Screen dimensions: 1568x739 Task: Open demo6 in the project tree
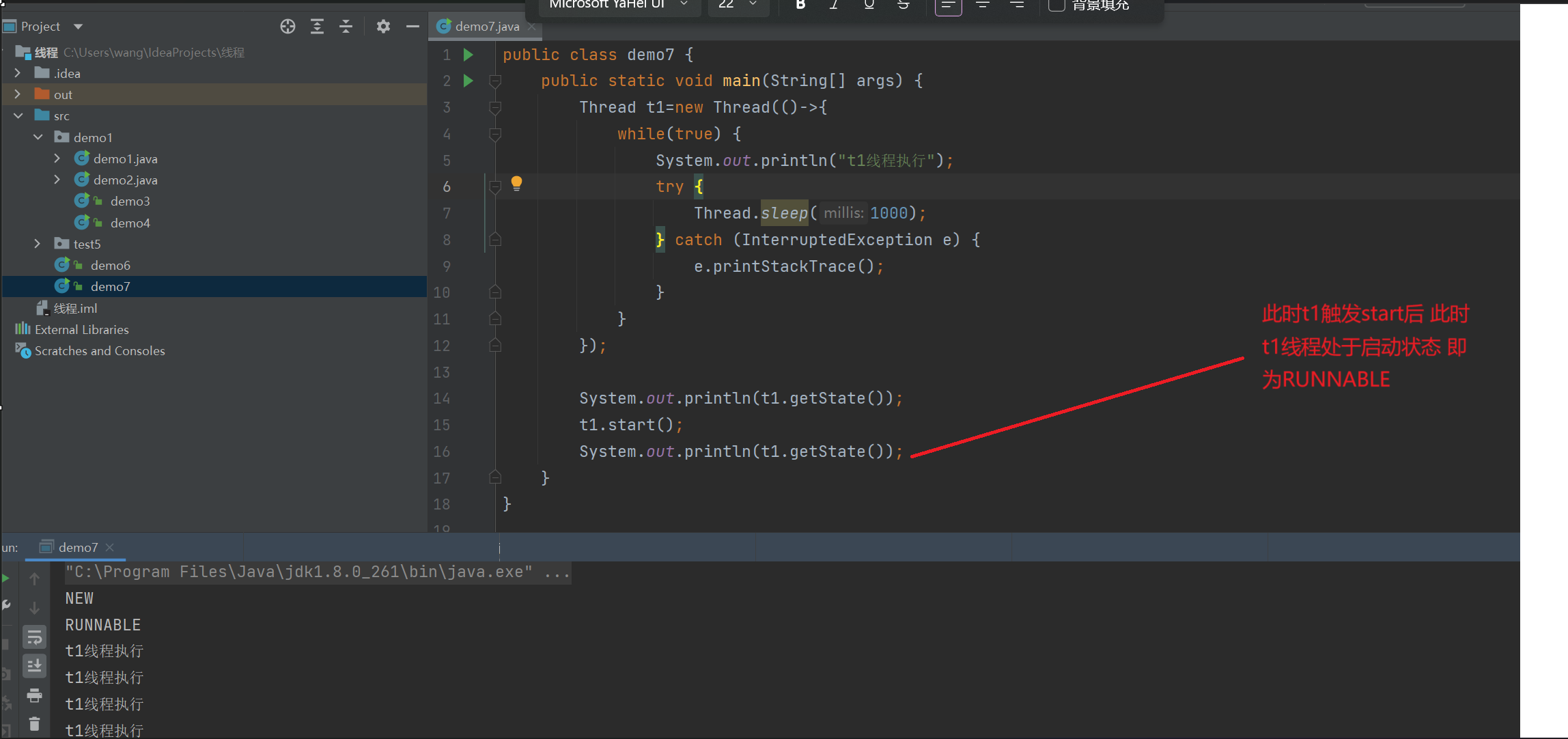click(x=110, y=265)
